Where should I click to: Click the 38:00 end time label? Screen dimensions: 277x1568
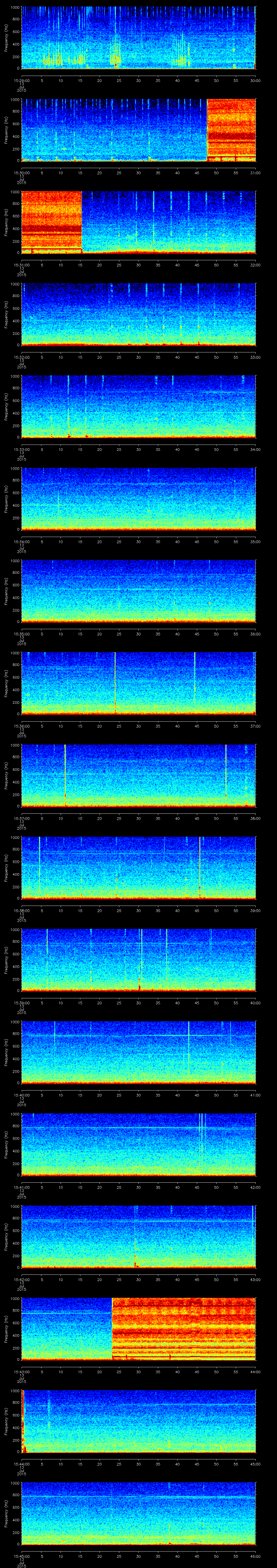click(x=256, y=818)
